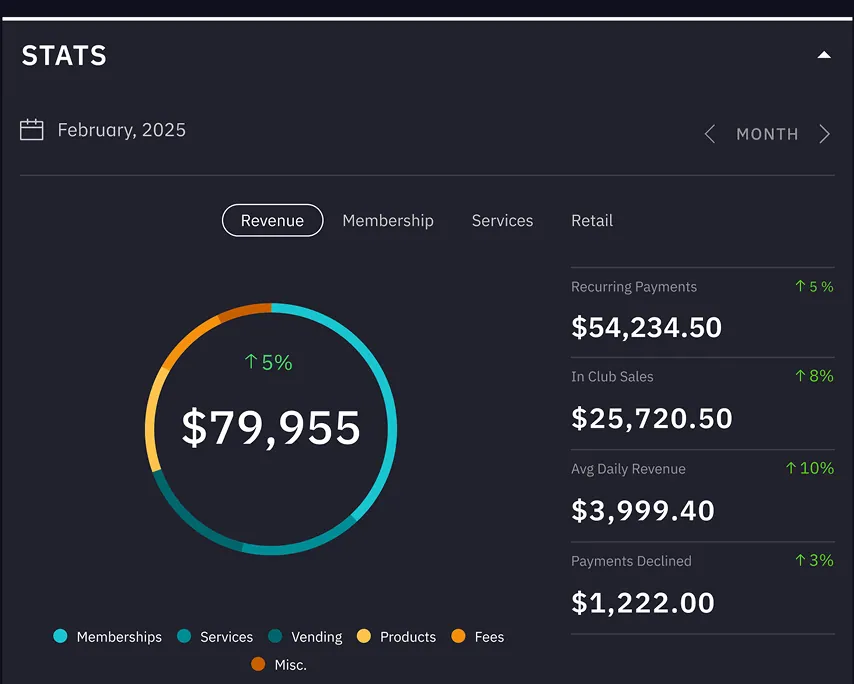
Task: Click the Recurring Payments label
Action: (634, 287)
